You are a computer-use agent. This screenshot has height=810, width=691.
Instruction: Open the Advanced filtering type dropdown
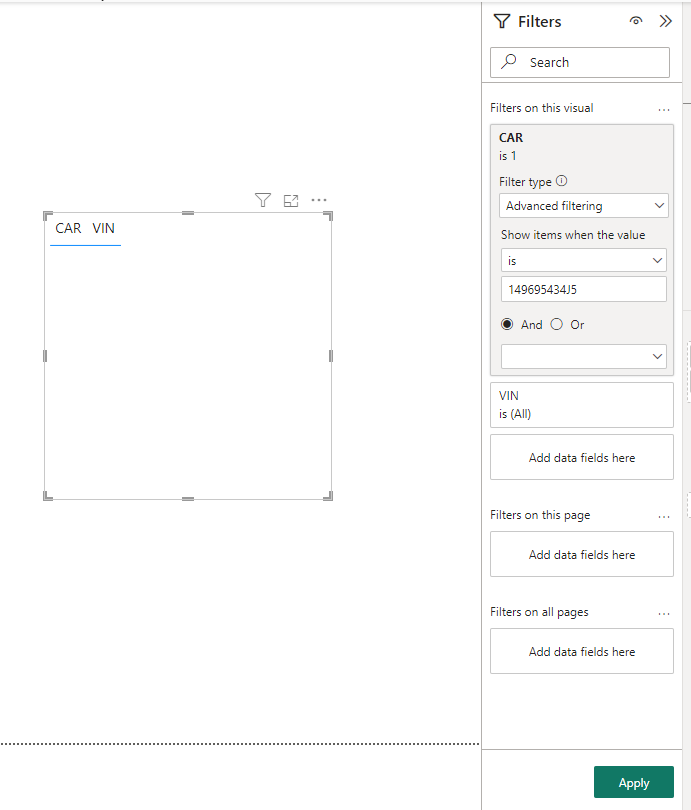tap(584, 206)
